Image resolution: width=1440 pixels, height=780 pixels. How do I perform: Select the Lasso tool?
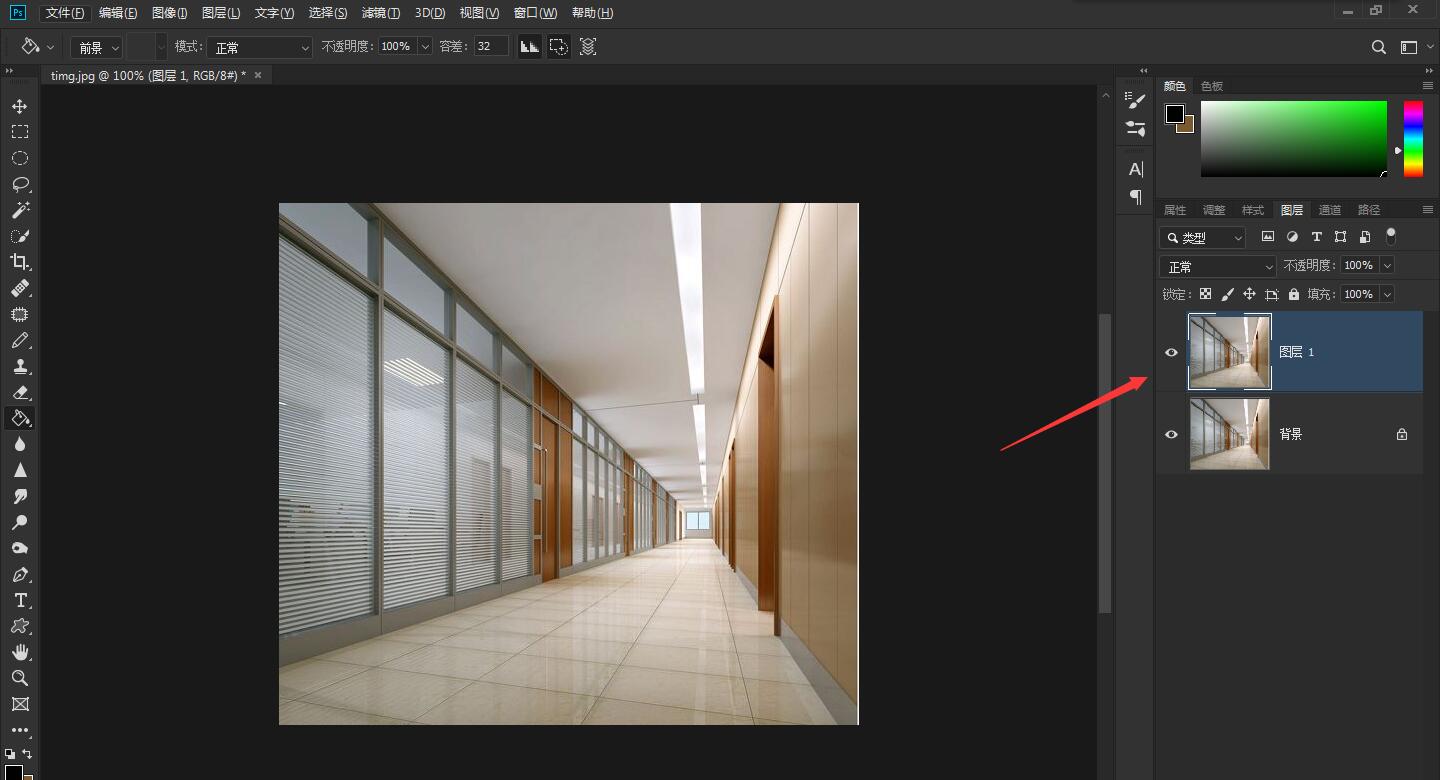(x=19, y=184)
